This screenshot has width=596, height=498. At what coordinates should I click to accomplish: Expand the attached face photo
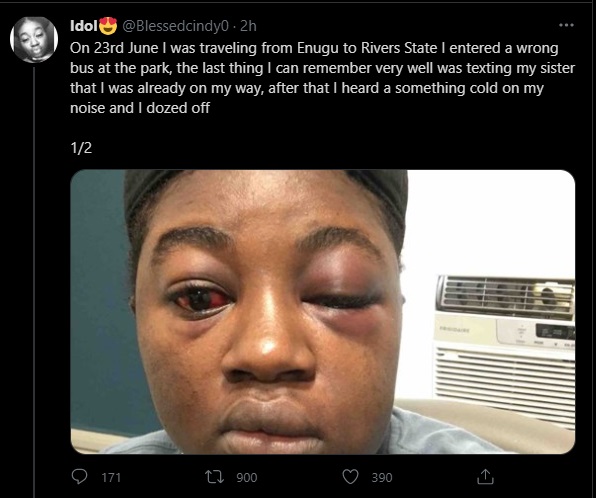[323, 312]
